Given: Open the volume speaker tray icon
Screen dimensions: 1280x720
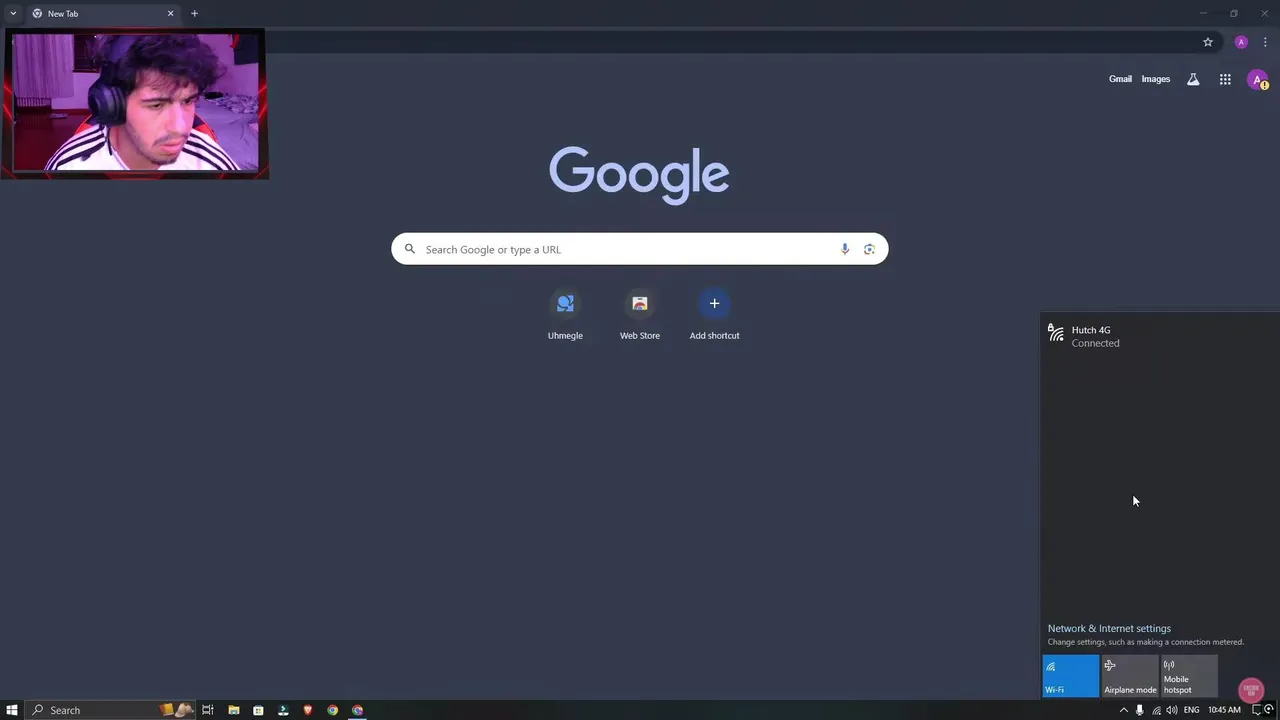Looking at the screenshot, I should click(x=1172, y=710).
